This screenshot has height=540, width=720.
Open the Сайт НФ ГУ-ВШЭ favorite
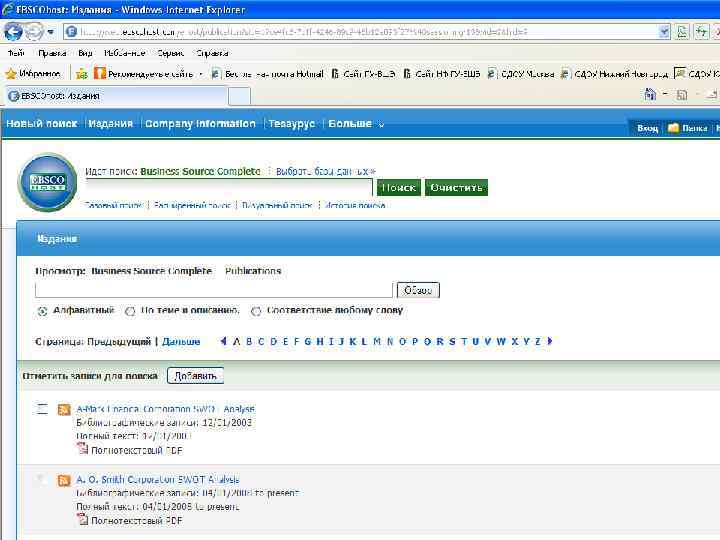pyautogui.click(x=442, y=73)
